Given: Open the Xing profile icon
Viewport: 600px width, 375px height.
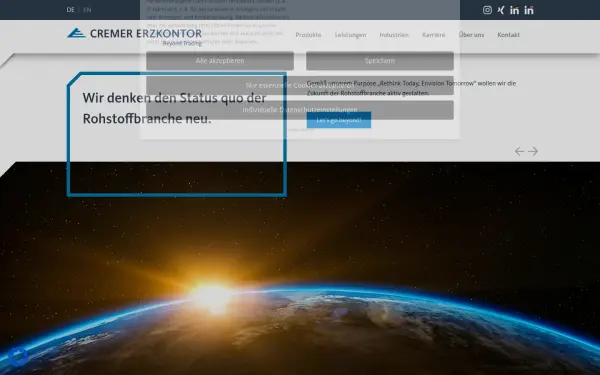Looking at the screenshot, I should 501,10.
